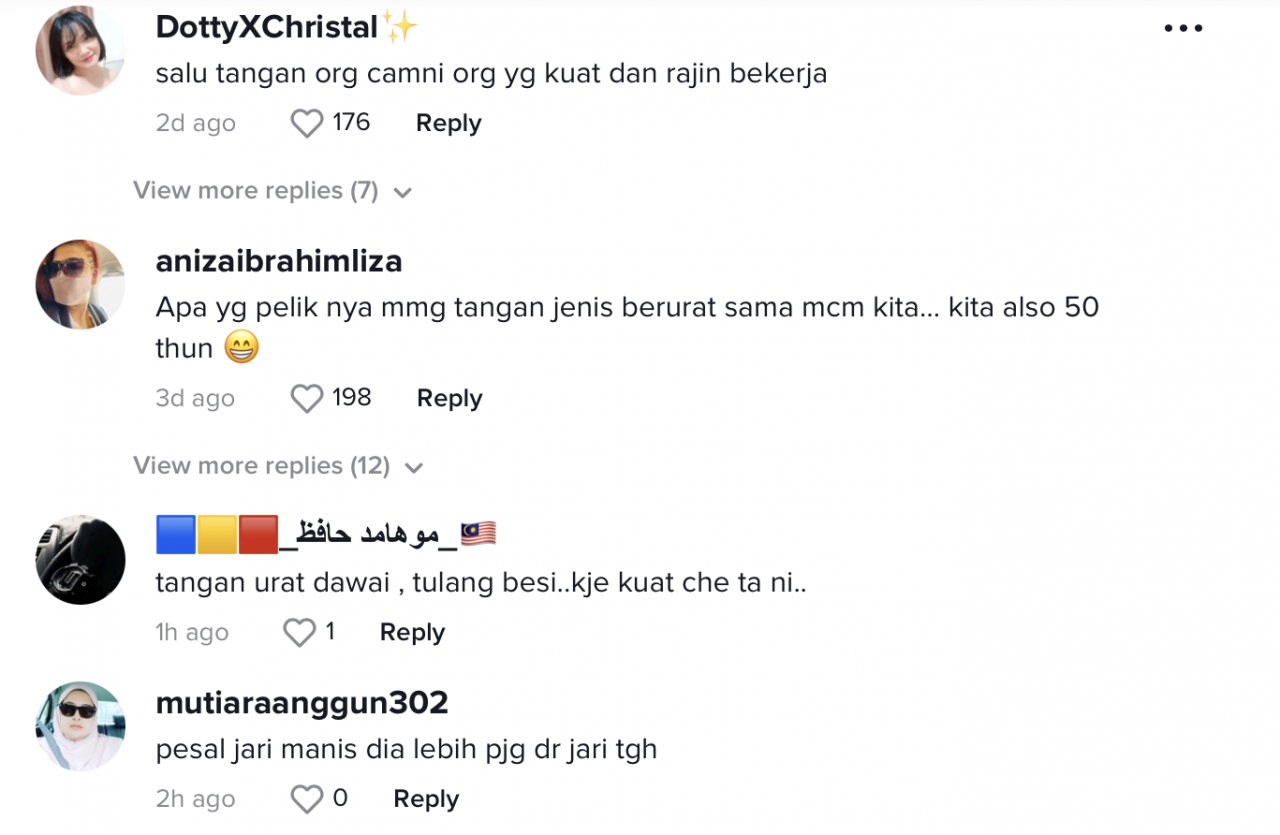Click the steering wheel avatar image
This screenshot has height=835, width=1280.
coord(80,559)
